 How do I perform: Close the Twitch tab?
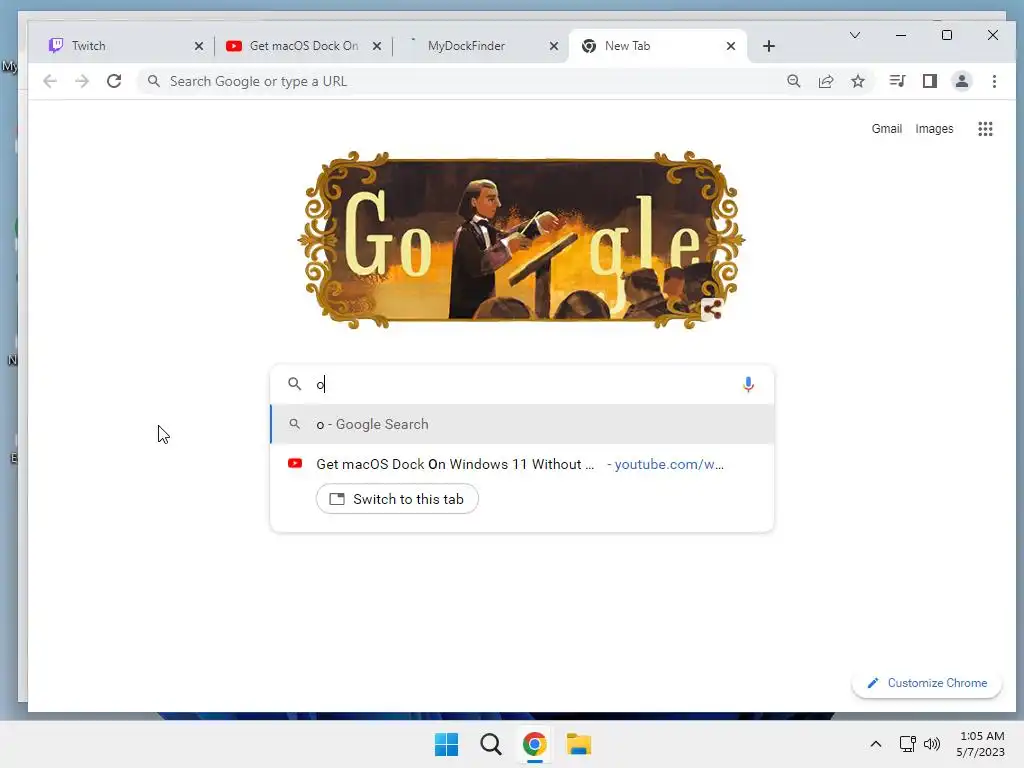click(199, 46)
